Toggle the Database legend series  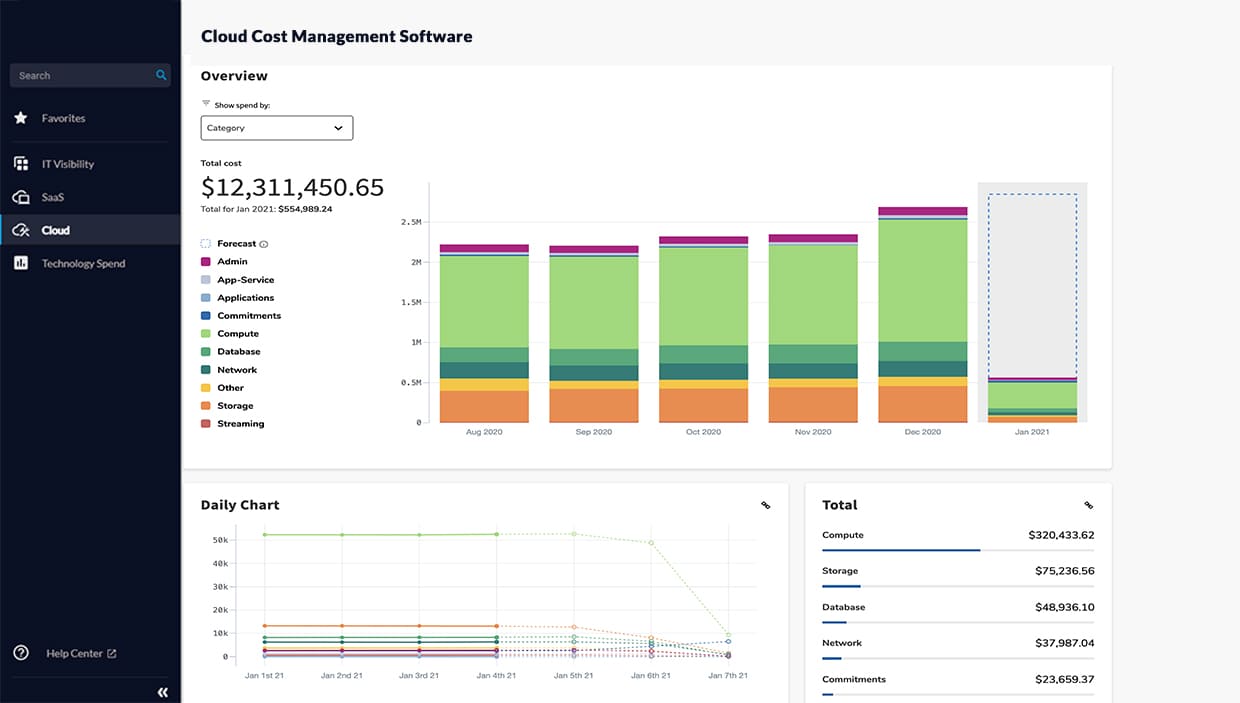(231, 352)
